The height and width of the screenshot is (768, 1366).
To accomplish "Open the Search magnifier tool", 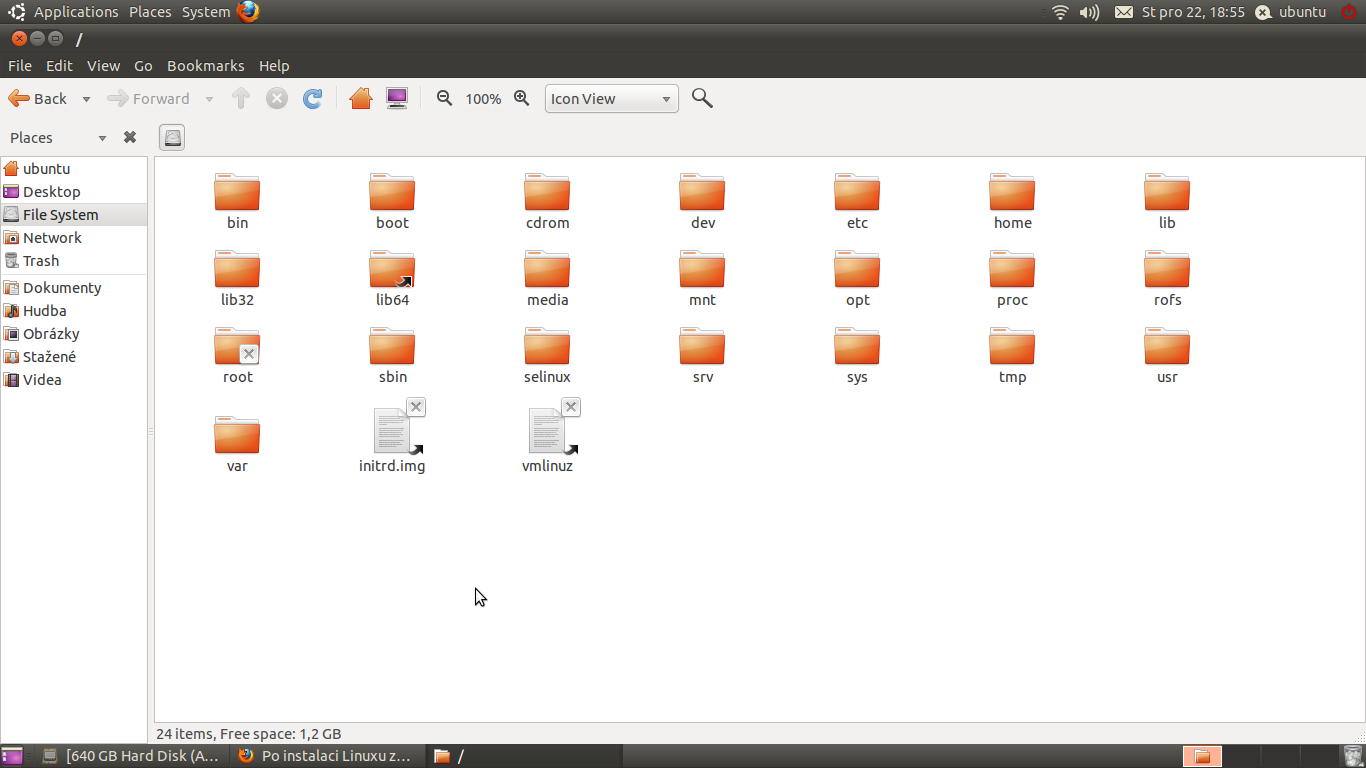I will tap(702, 98).
